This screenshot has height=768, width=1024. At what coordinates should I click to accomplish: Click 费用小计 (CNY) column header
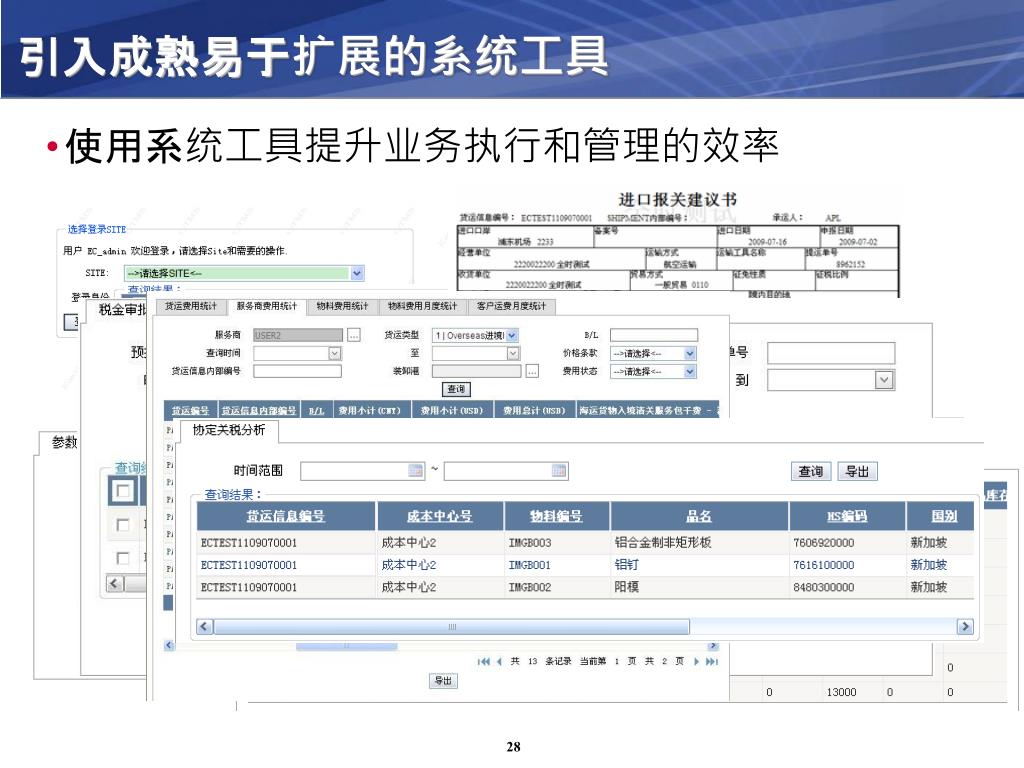click(x=372, y=410)
